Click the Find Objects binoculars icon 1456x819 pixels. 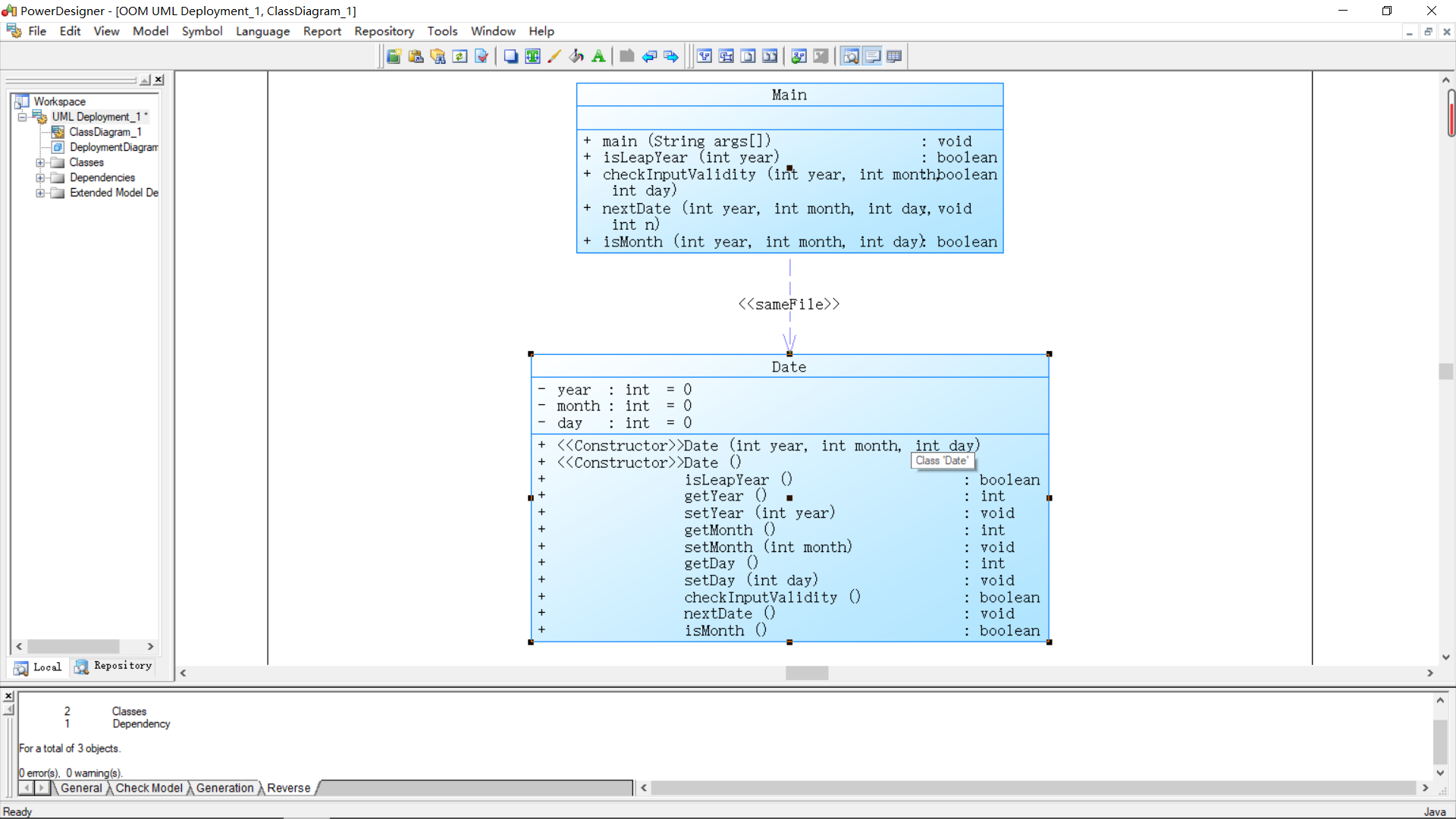(438, 56)
